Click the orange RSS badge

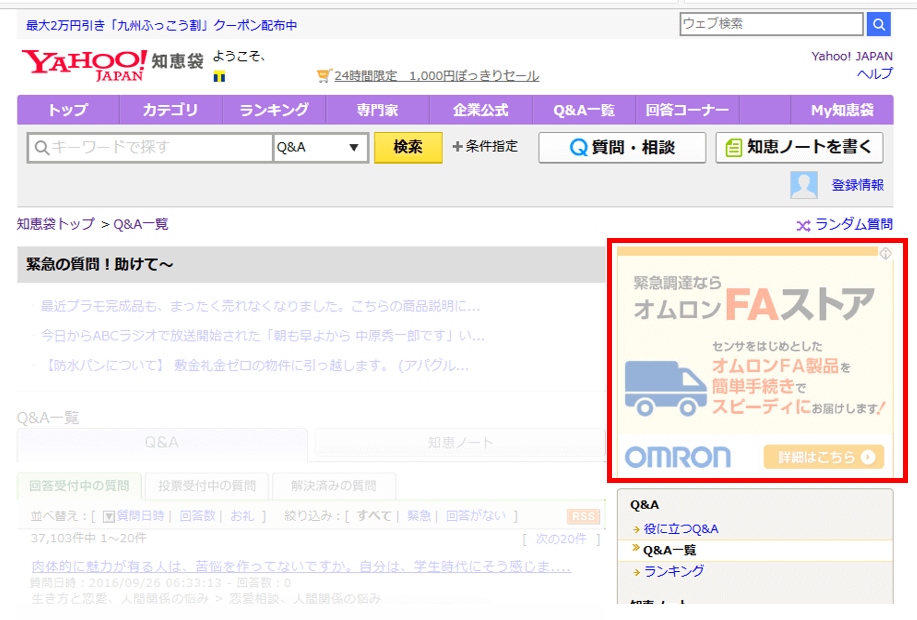(x=583, y=516)
